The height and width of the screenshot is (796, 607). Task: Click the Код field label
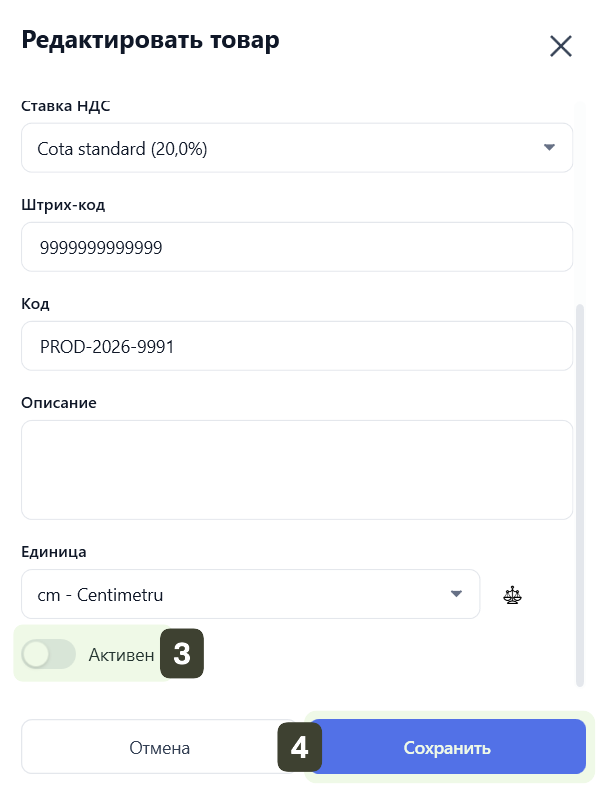point(35,304)
